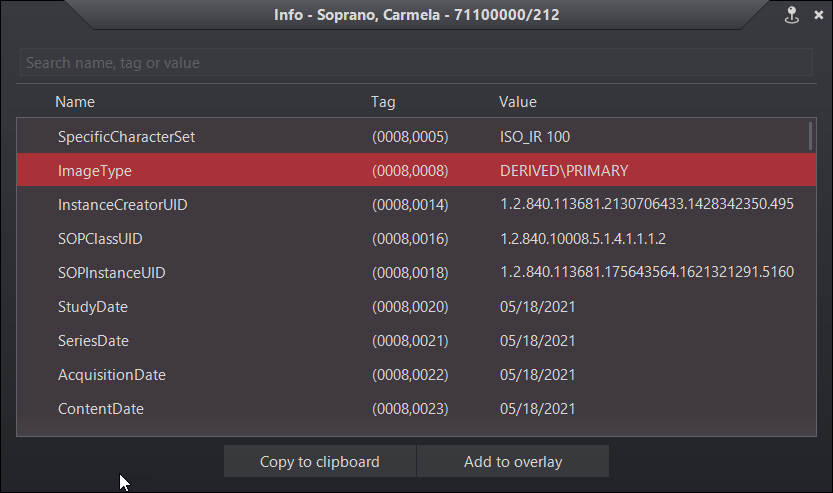The image size is (833, 493).
Task: Sort by the Tag column header
Action: click(383, 102)
